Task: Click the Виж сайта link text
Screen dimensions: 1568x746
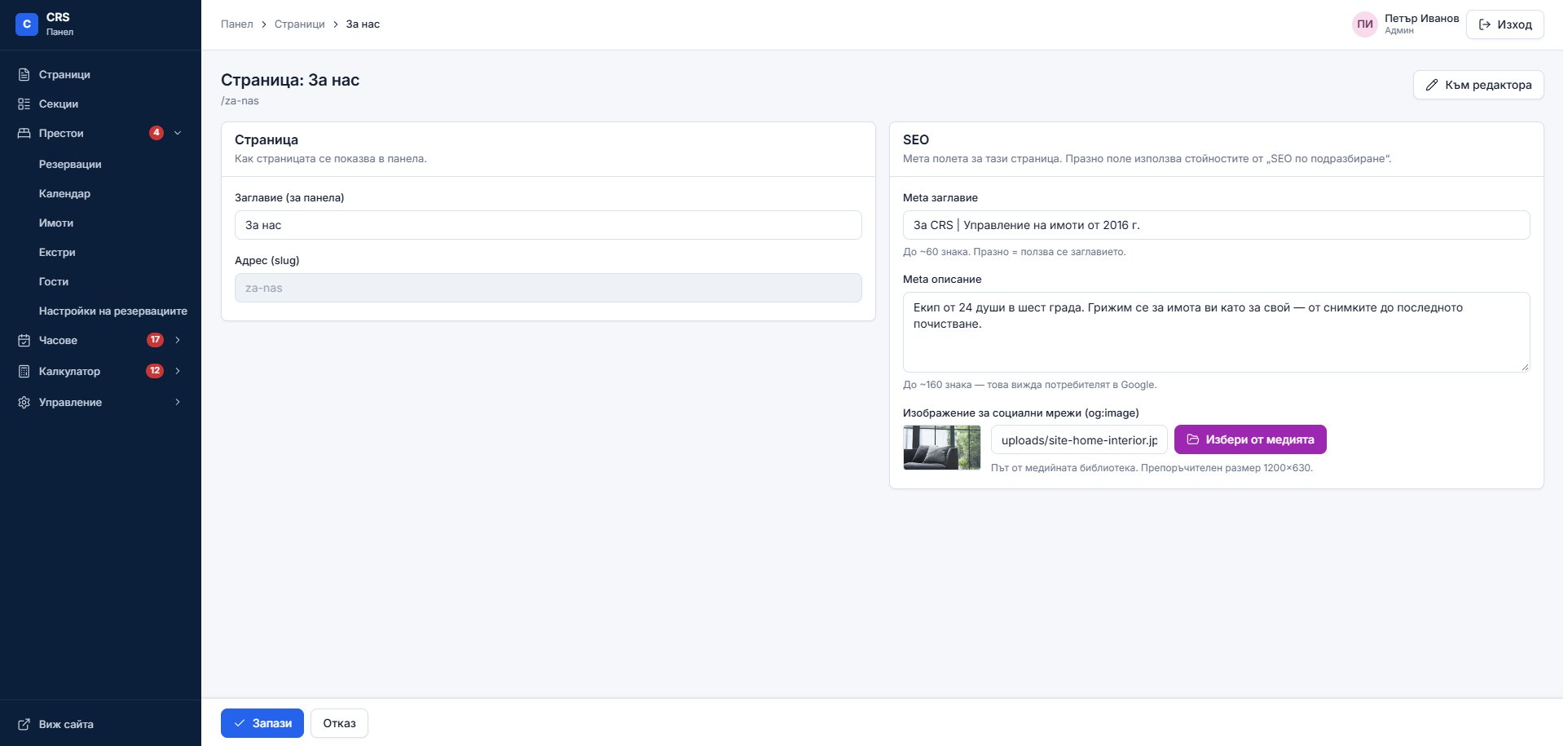Action: click(x=66, y=724)
